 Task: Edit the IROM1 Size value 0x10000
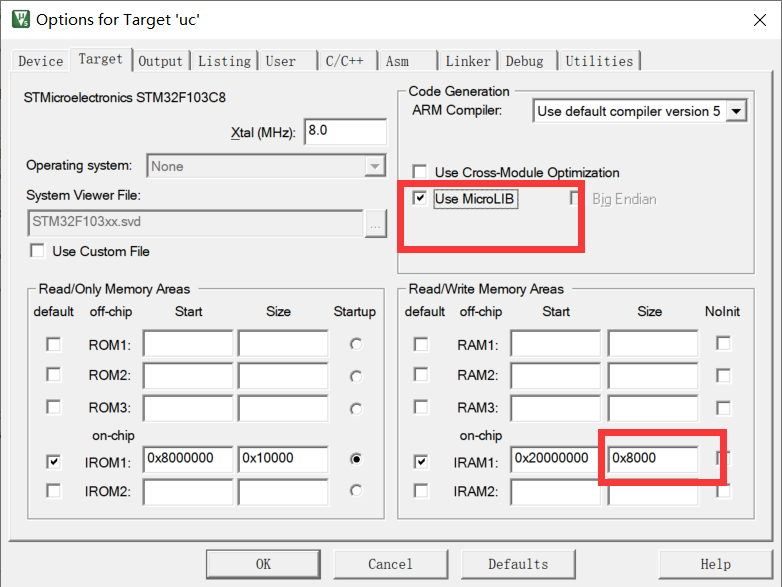pos(283,459)
